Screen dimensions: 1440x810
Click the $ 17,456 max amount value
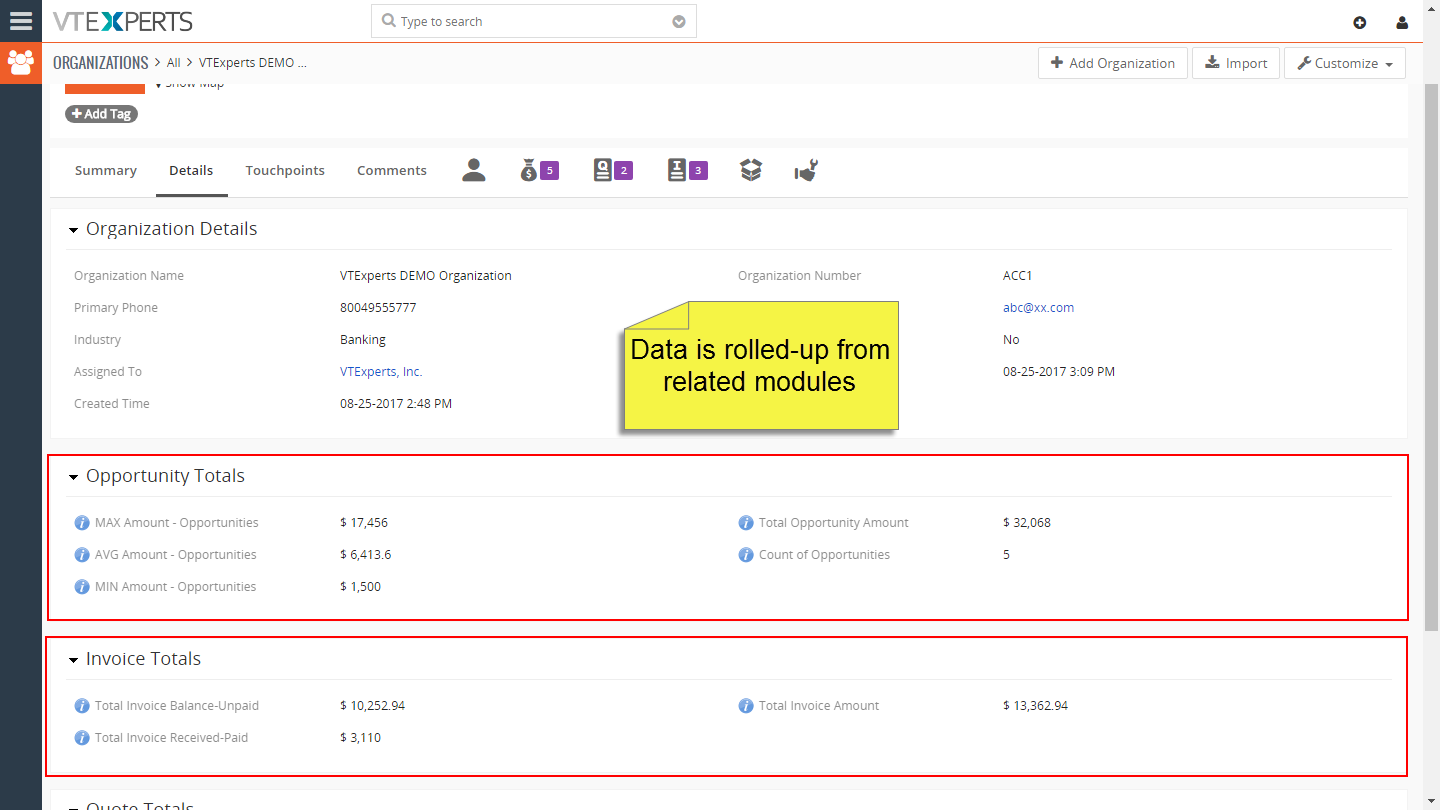364,523
